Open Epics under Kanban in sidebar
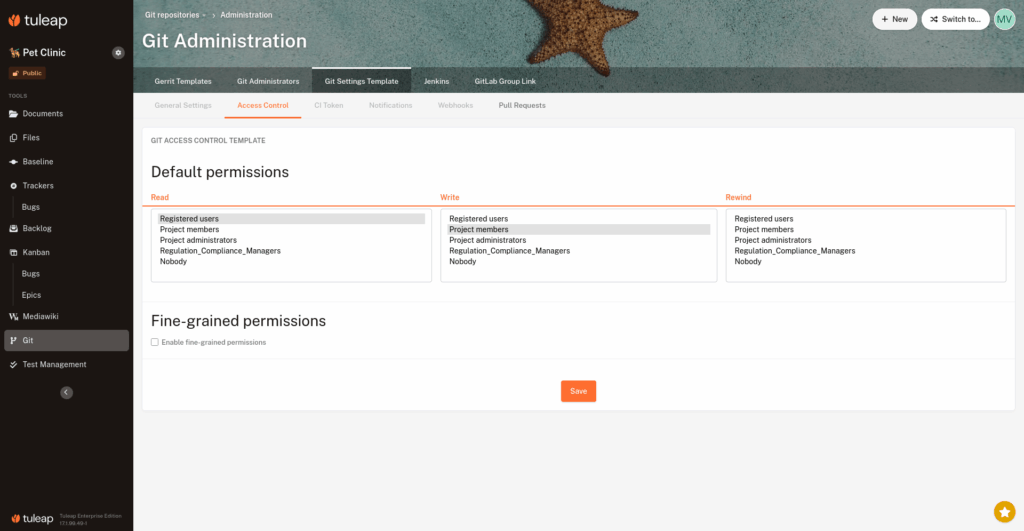The image size is (1024, 531). [x=32, y=295]
